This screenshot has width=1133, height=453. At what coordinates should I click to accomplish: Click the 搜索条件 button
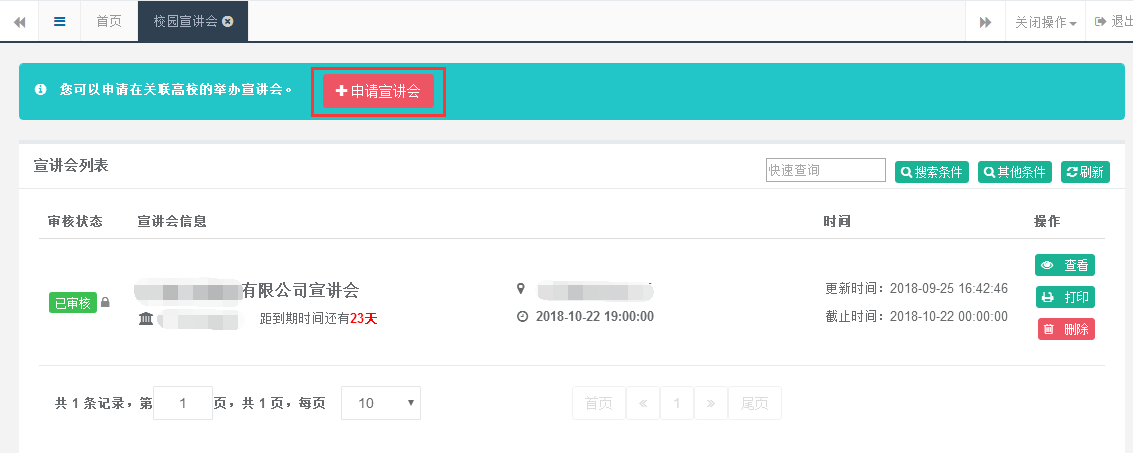pos(931,172)
